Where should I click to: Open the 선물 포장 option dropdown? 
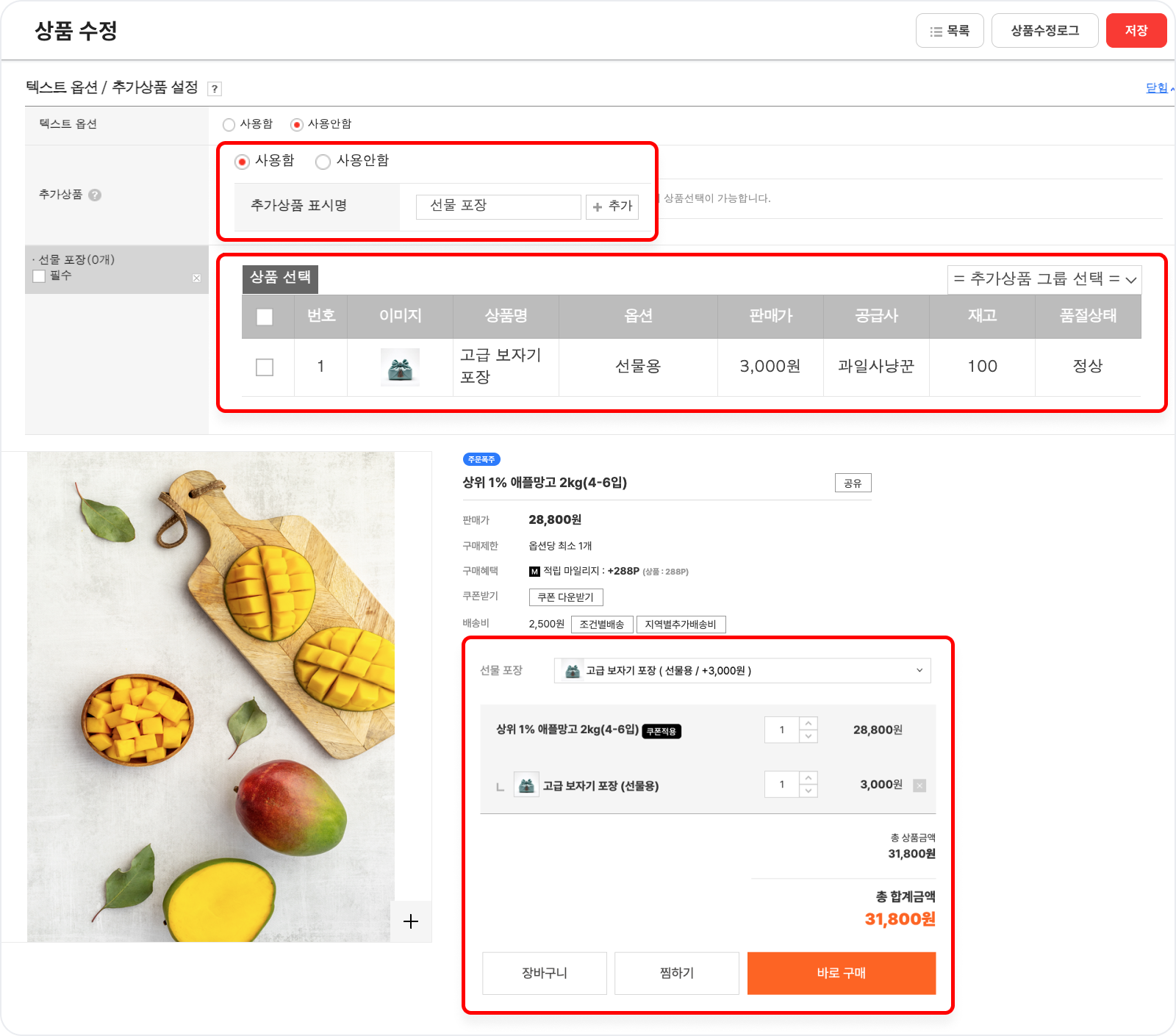coord(742,671)
